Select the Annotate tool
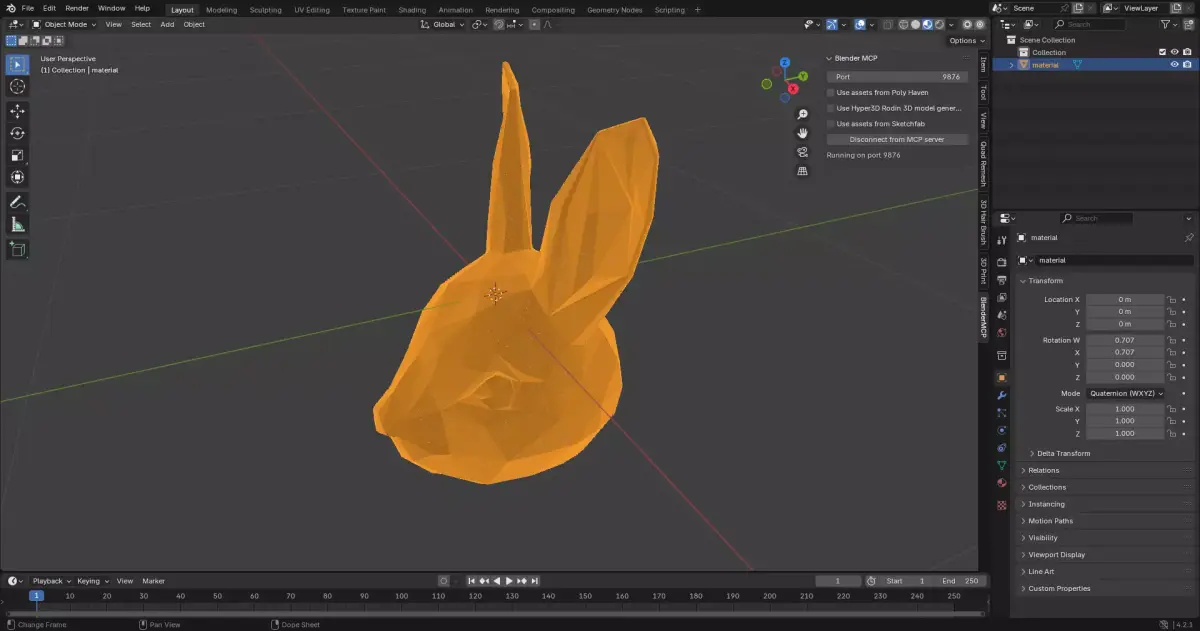 (17, 202)
